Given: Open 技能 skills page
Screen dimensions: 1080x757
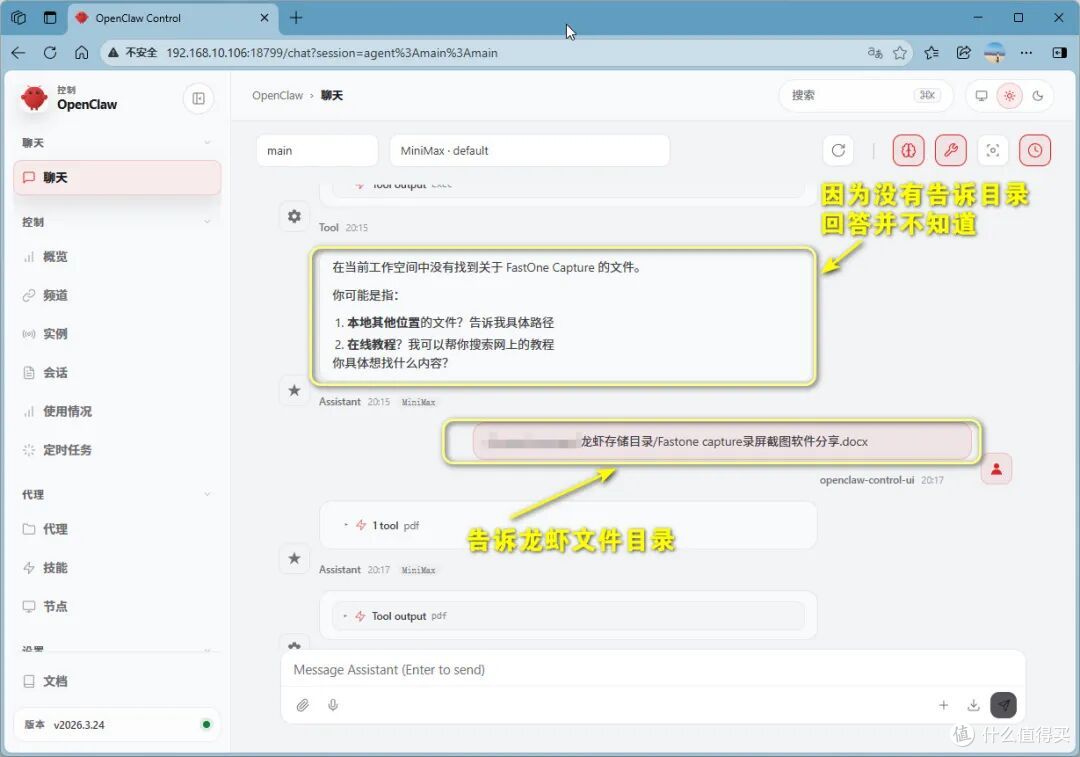Looking at the screenshot, I should 117,568.
